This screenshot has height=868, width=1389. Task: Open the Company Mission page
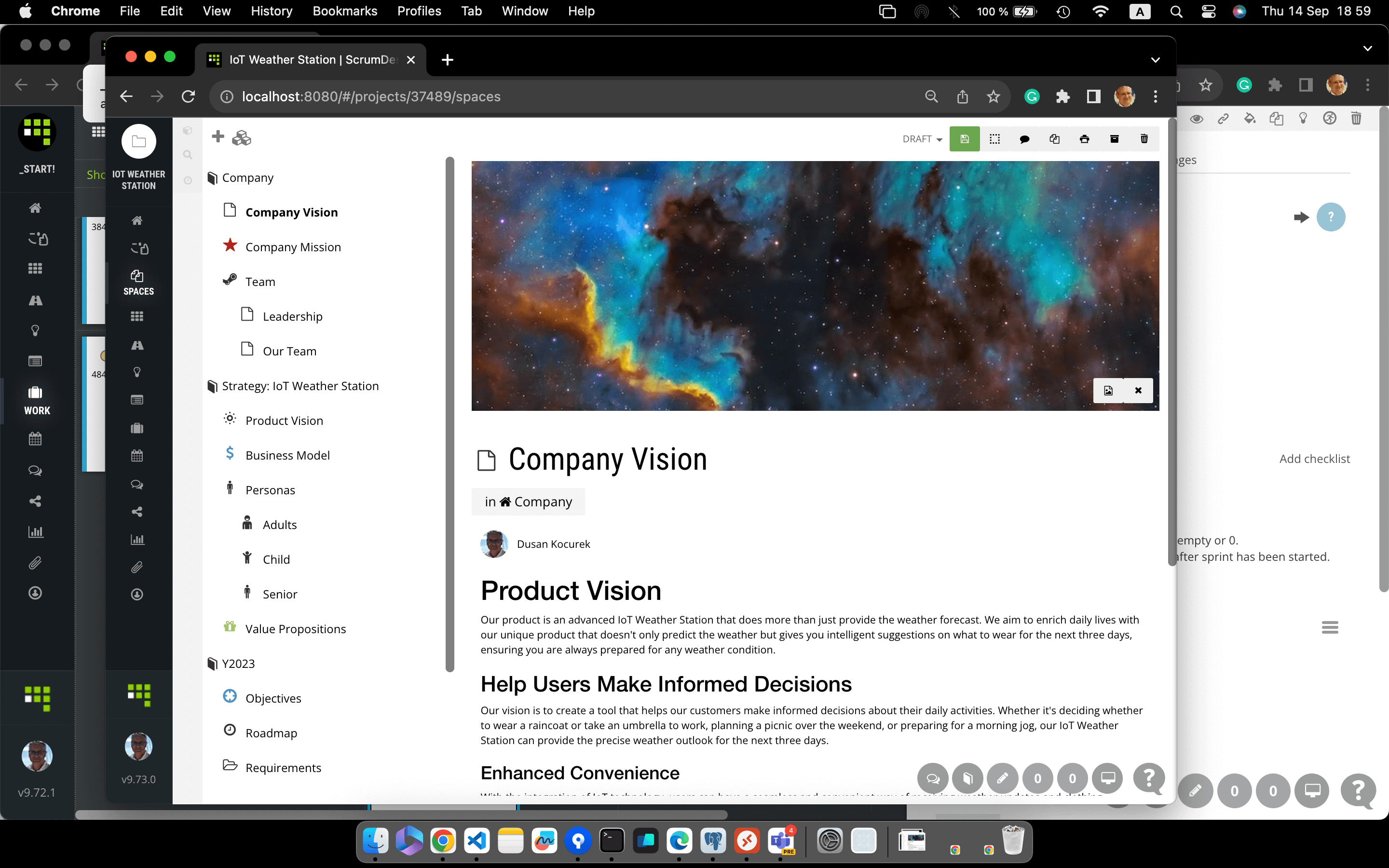pyautogui.click(x=293, y=247)
